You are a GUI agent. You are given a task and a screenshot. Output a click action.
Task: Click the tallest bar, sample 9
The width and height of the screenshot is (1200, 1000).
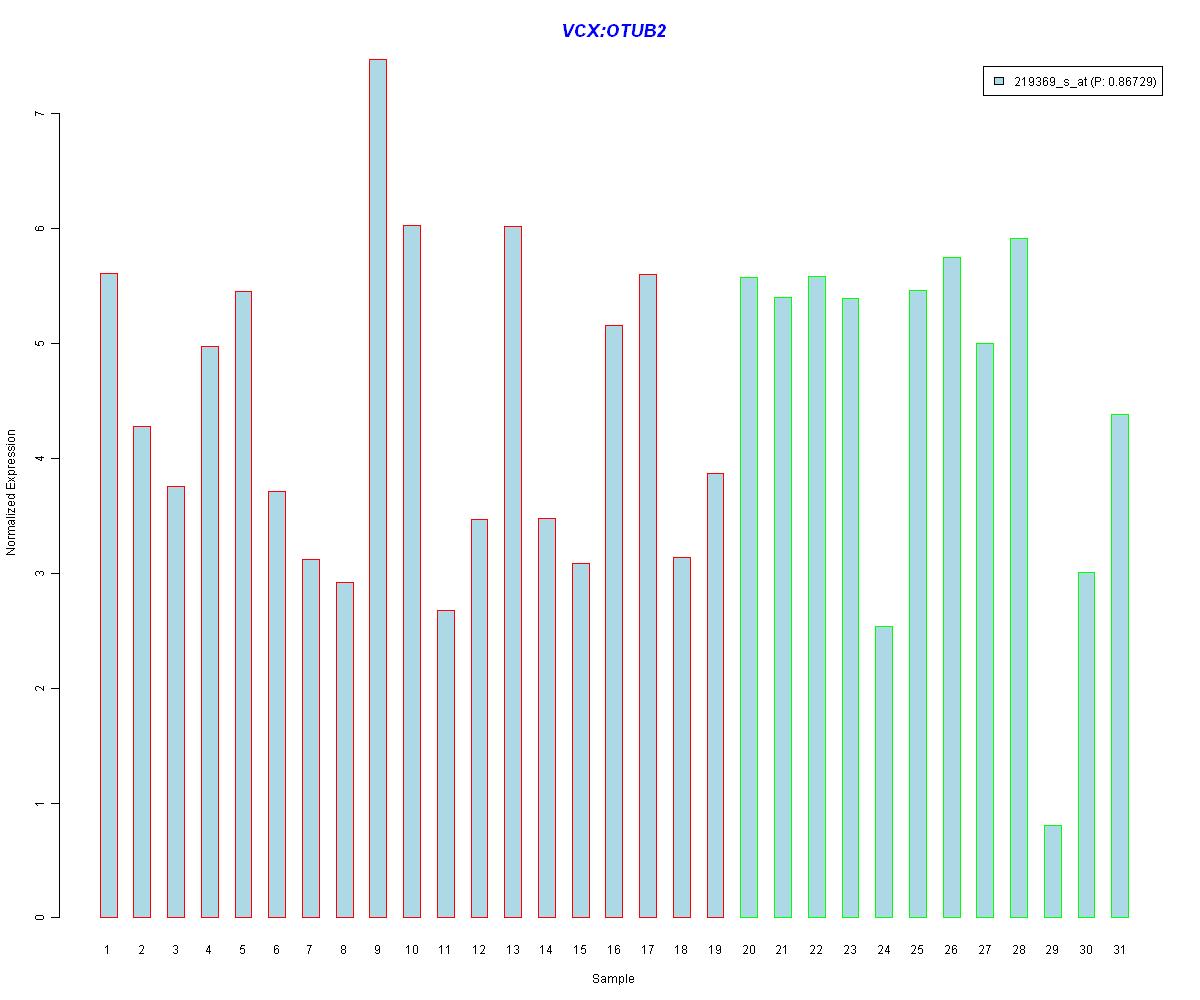click(x=378, y=488)
